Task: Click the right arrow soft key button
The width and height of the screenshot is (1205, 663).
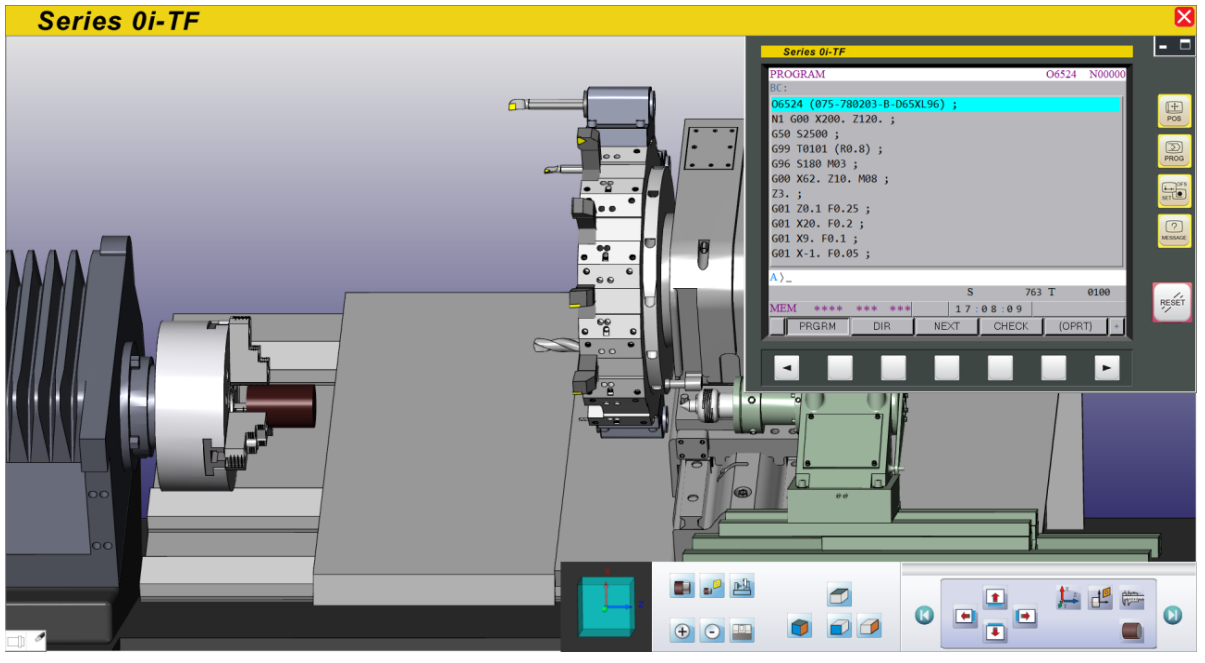Action: [x=1106, y=368]
